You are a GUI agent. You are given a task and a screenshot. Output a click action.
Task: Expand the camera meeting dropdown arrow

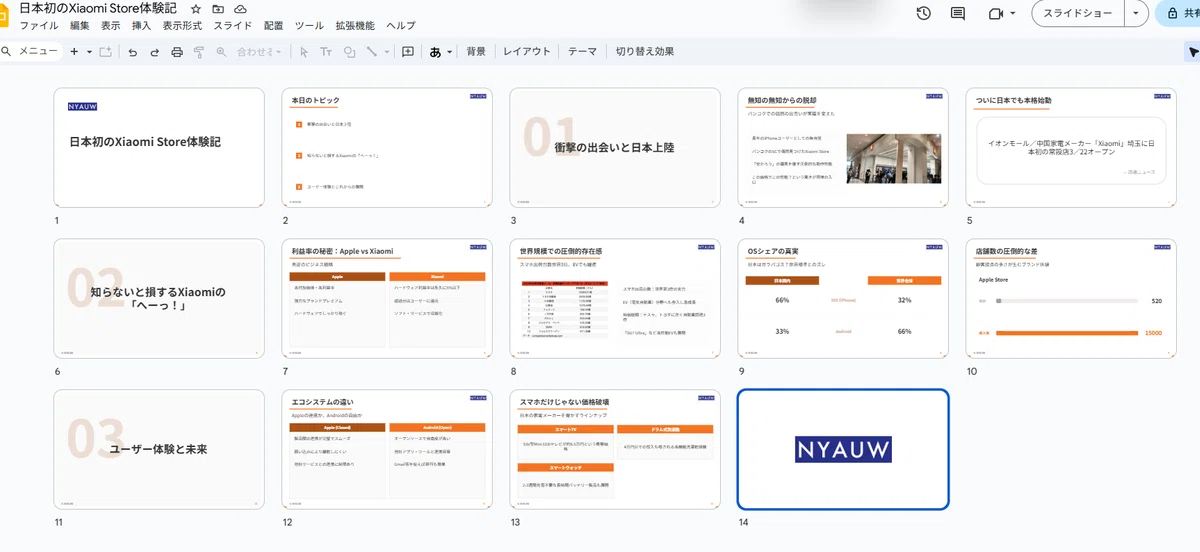tap(1013, 13)
